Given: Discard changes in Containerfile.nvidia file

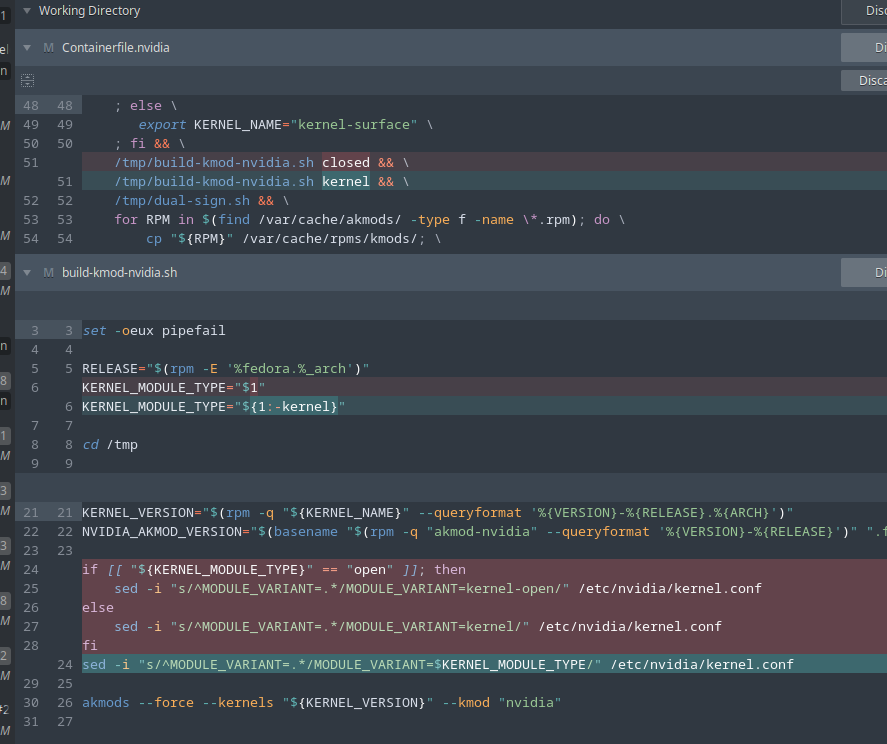Looking at the screenshot, I should point(866,48).
